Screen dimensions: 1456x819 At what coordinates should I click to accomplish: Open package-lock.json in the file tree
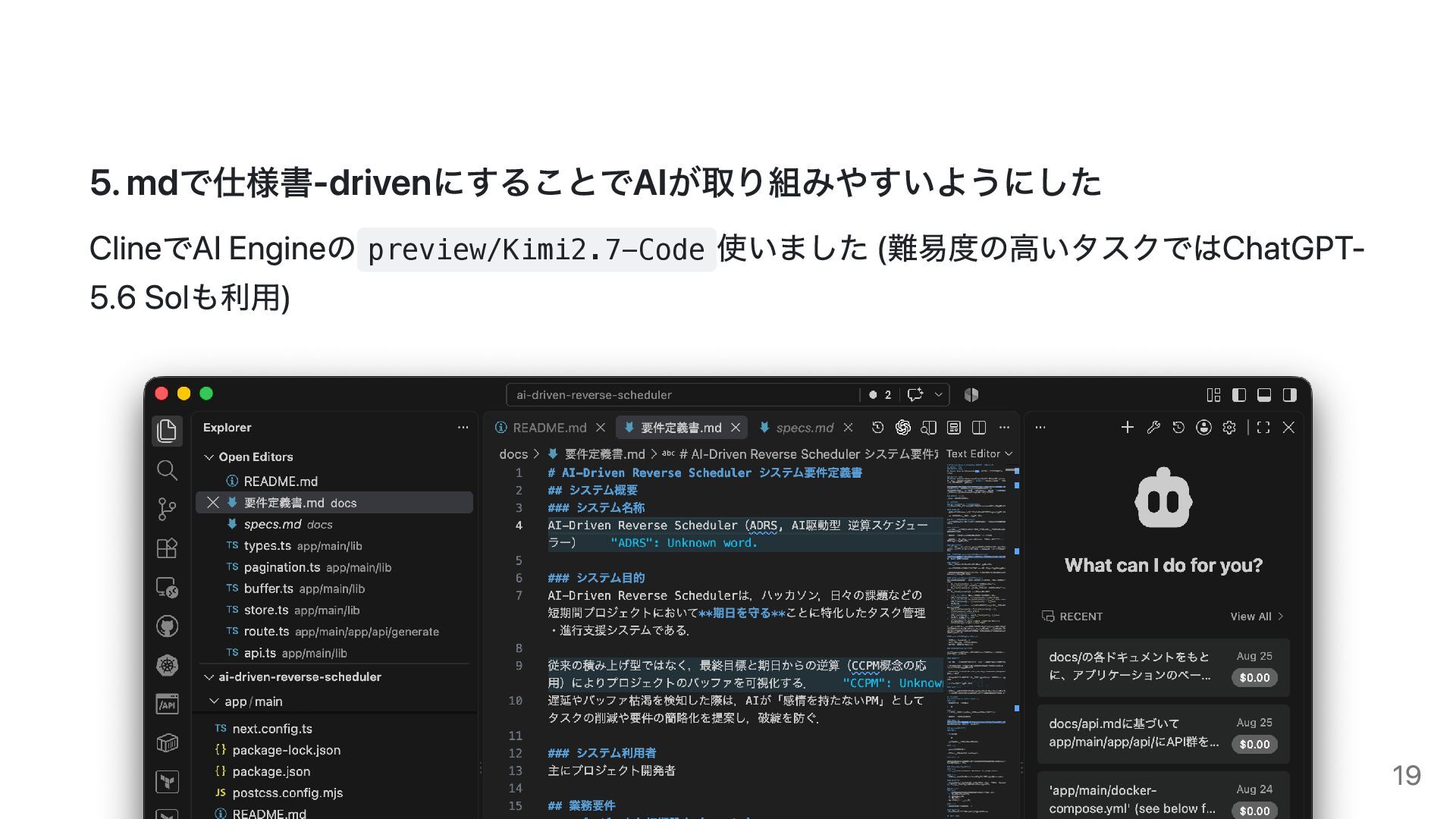[334, 750]
